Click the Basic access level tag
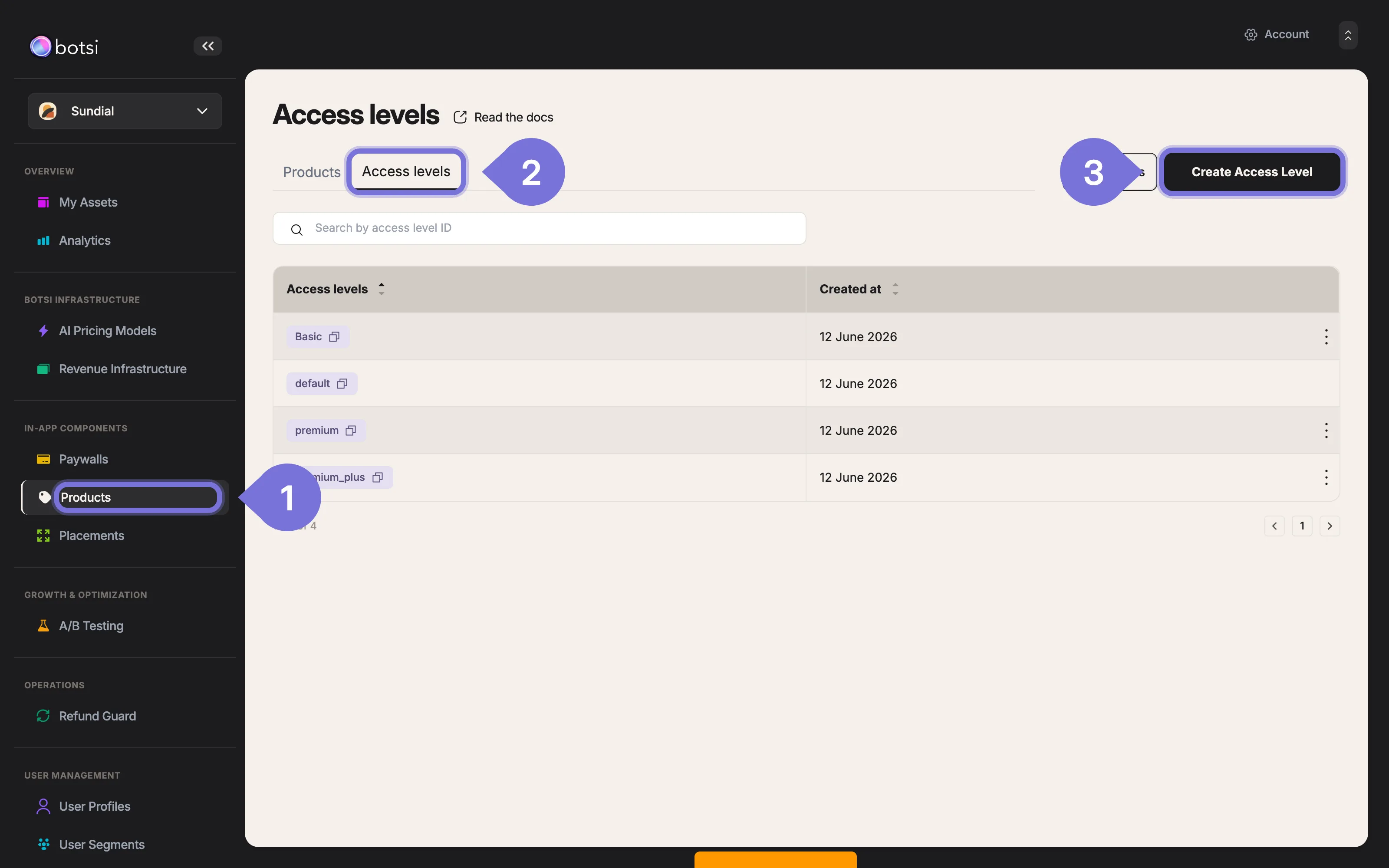The height and width of the screenshot is (868, 1389). pyautogui.click(x=317, y=336)
